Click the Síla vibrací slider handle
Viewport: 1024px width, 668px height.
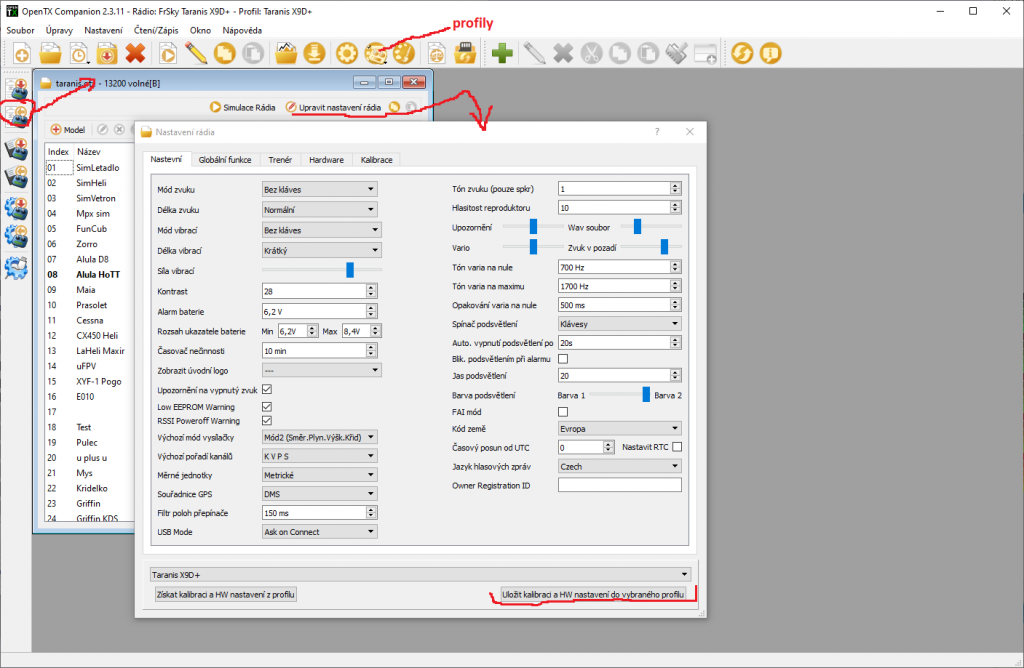[x=350, y=269]
